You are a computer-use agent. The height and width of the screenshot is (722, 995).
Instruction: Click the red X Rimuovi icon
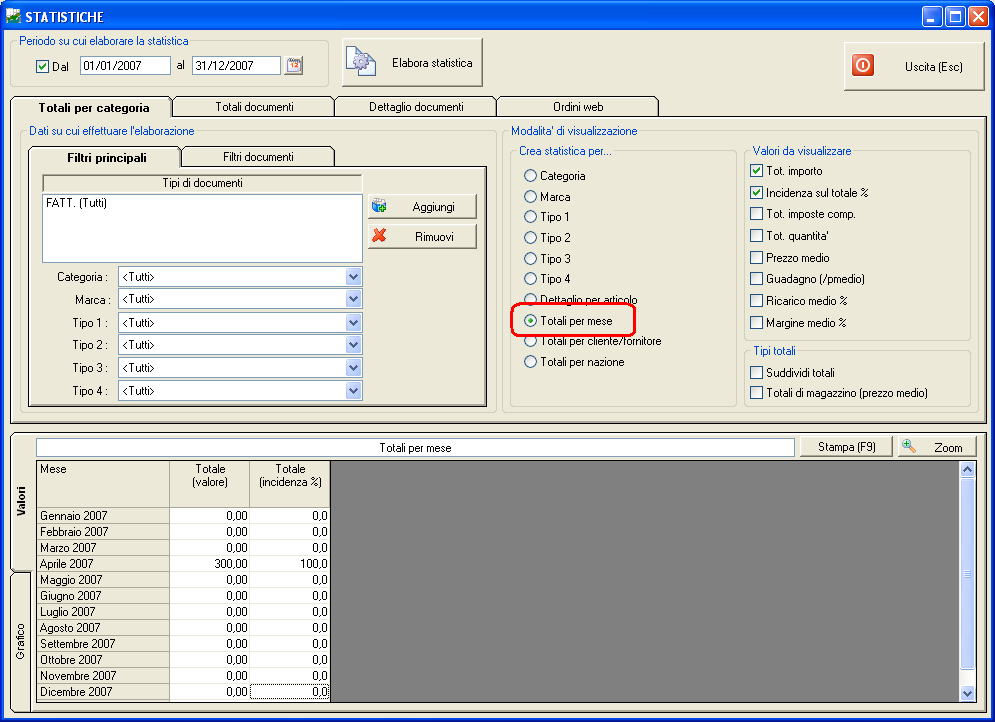[x=379, y=237]
